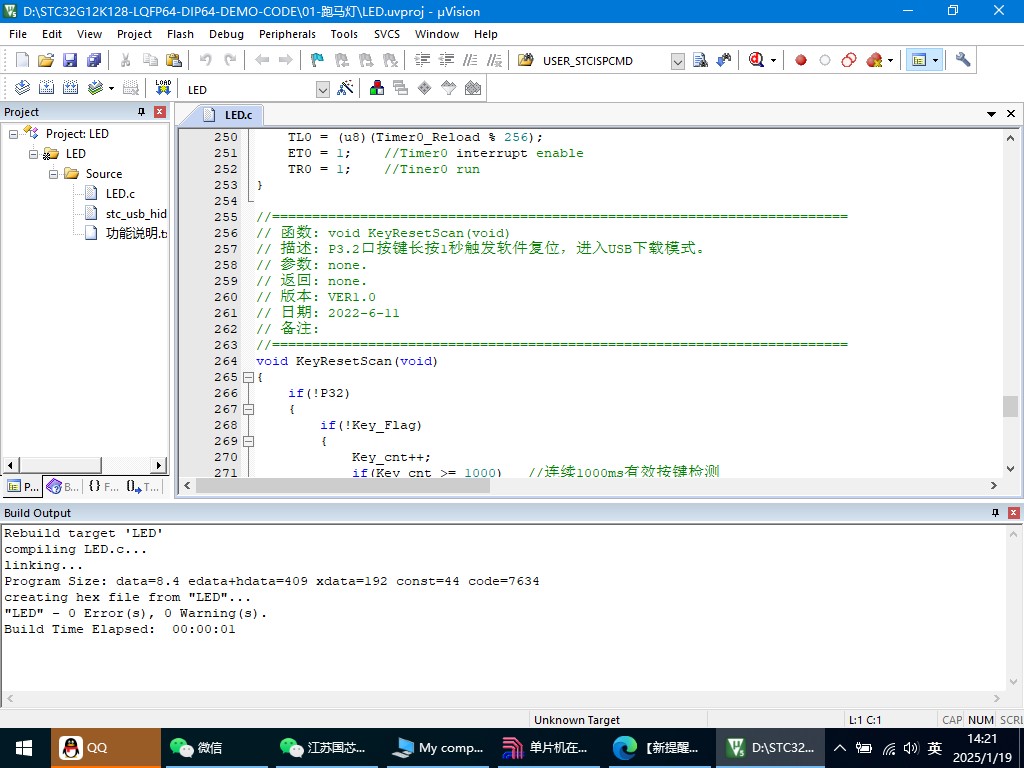Click the Translate current file icon
Viewport: 1024px width, 768px height.
click(22, 88)
